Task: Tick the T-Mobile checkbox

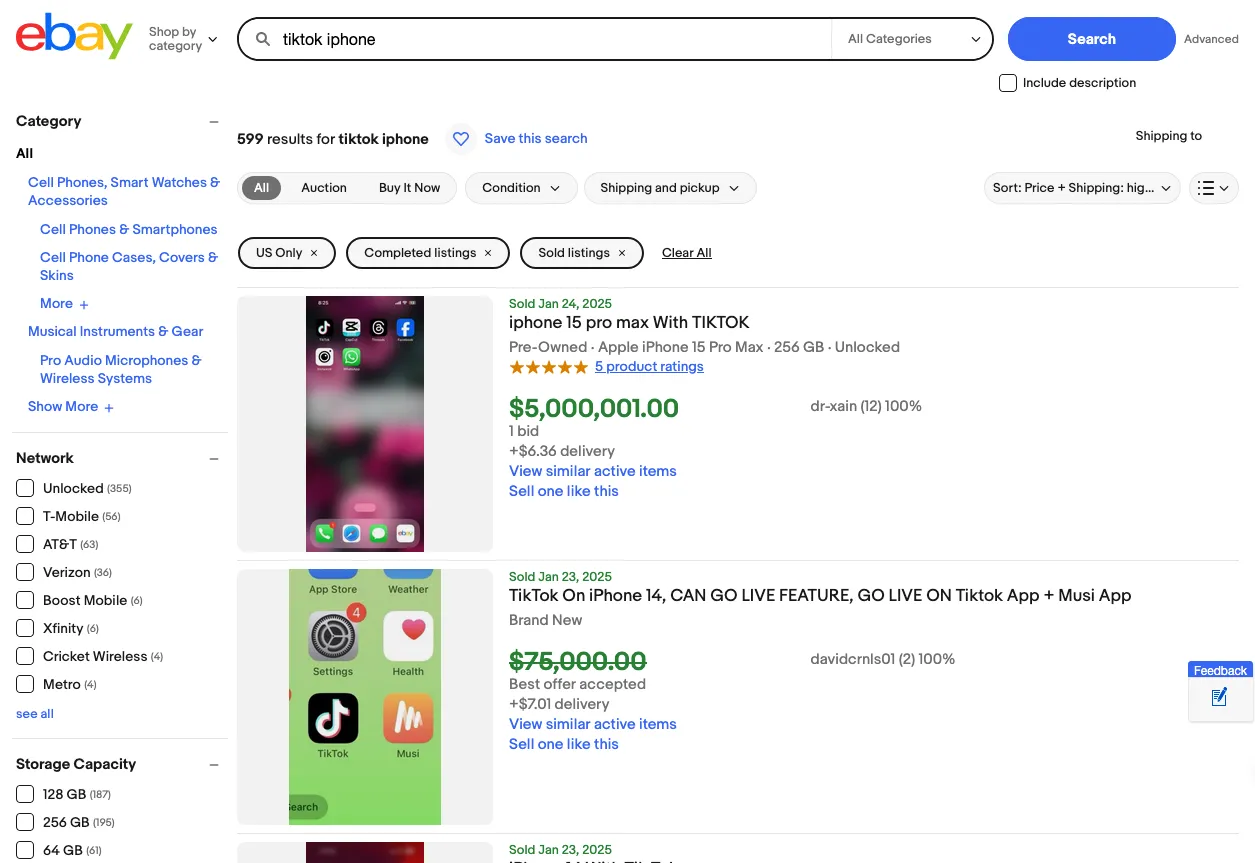Action: (x=25, y=516)
